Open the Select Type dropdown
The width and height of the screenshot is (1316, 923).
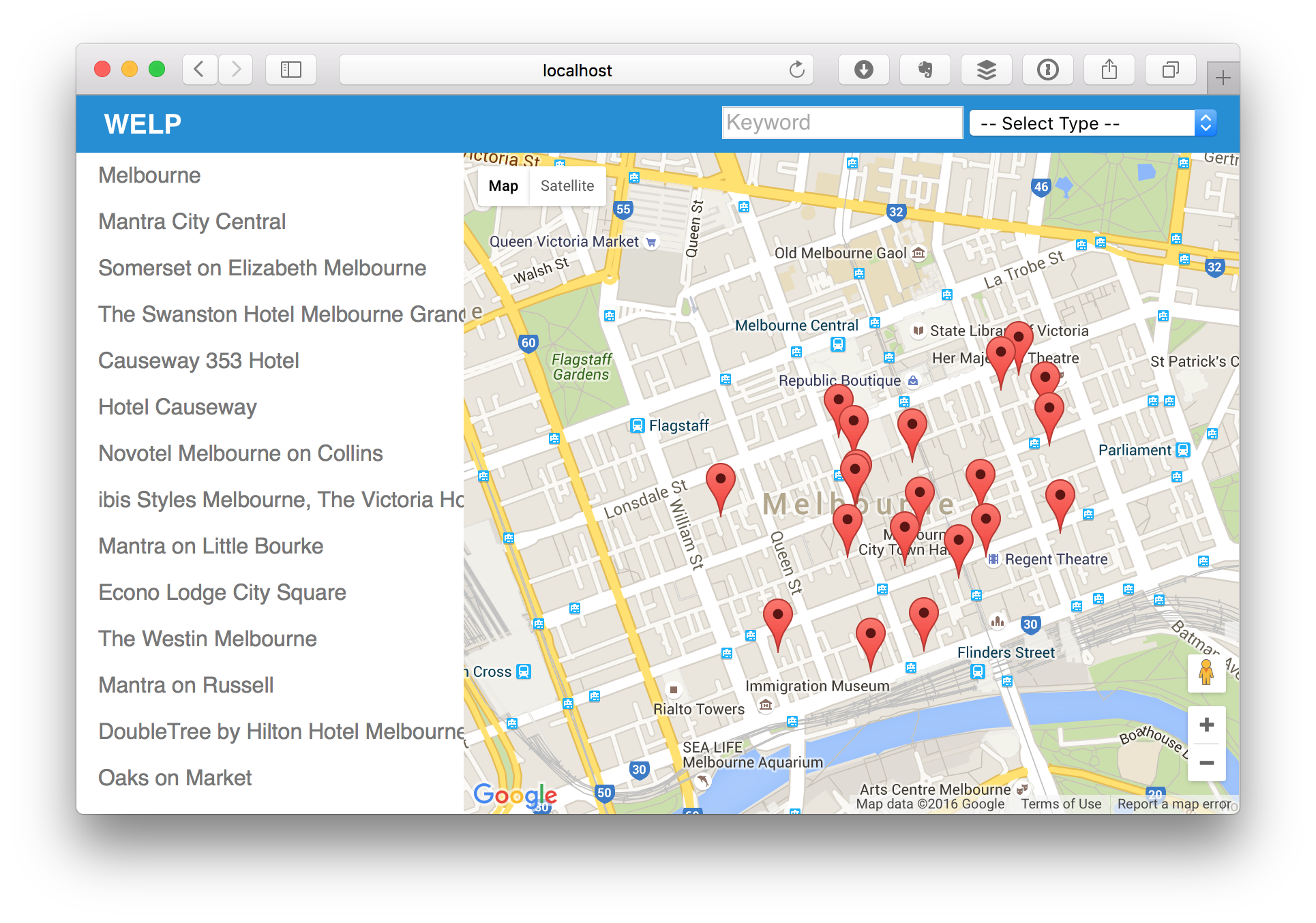coord(1092,123)
